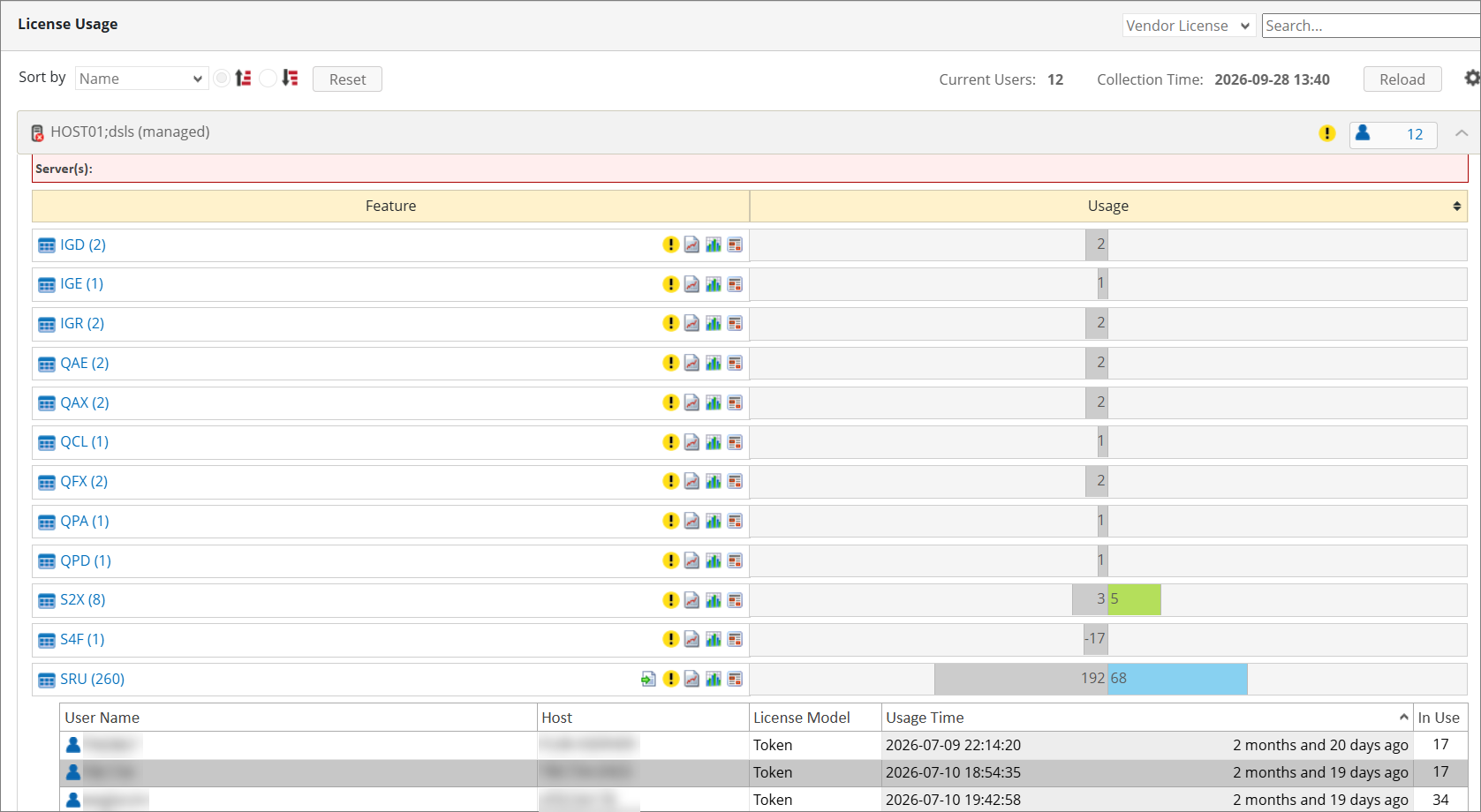Select the ascending sort radio button
1481x812 pixels.
click(222, 79)
